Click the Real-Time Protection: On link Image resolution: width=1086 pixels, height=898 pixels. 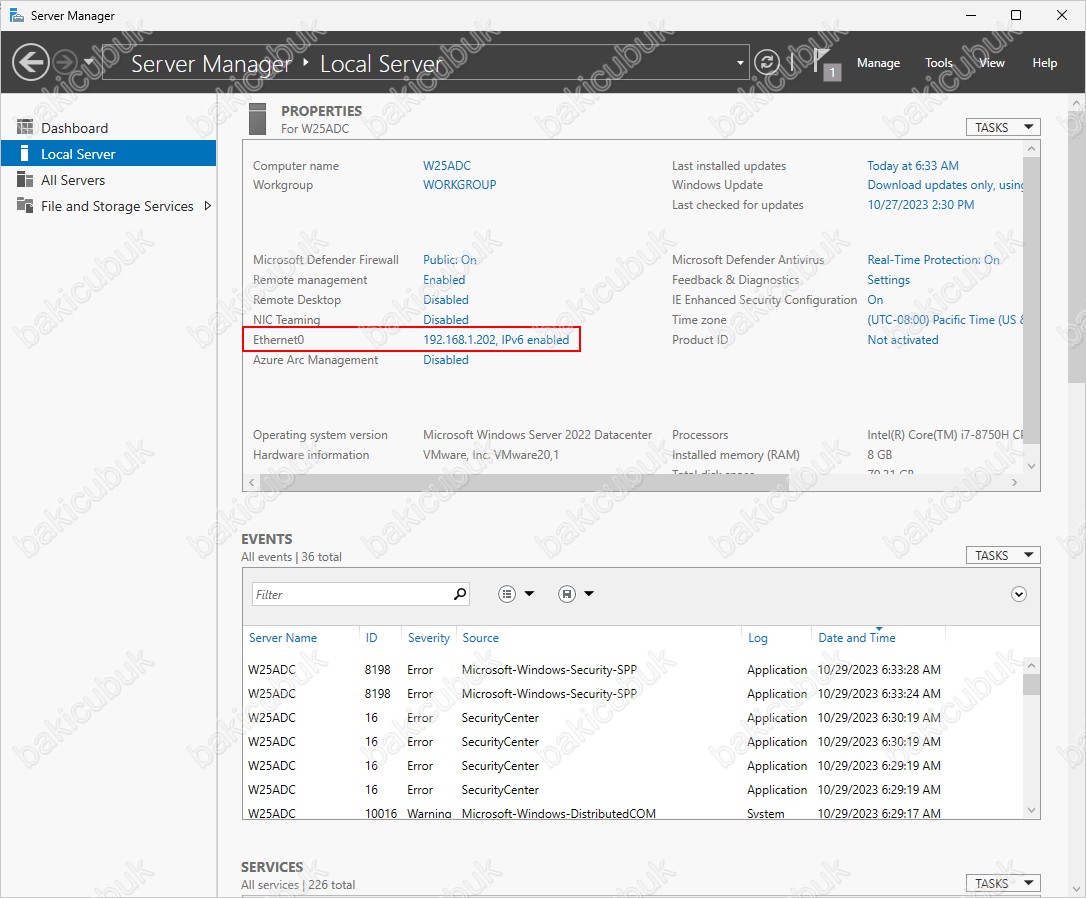coord(933,260)
